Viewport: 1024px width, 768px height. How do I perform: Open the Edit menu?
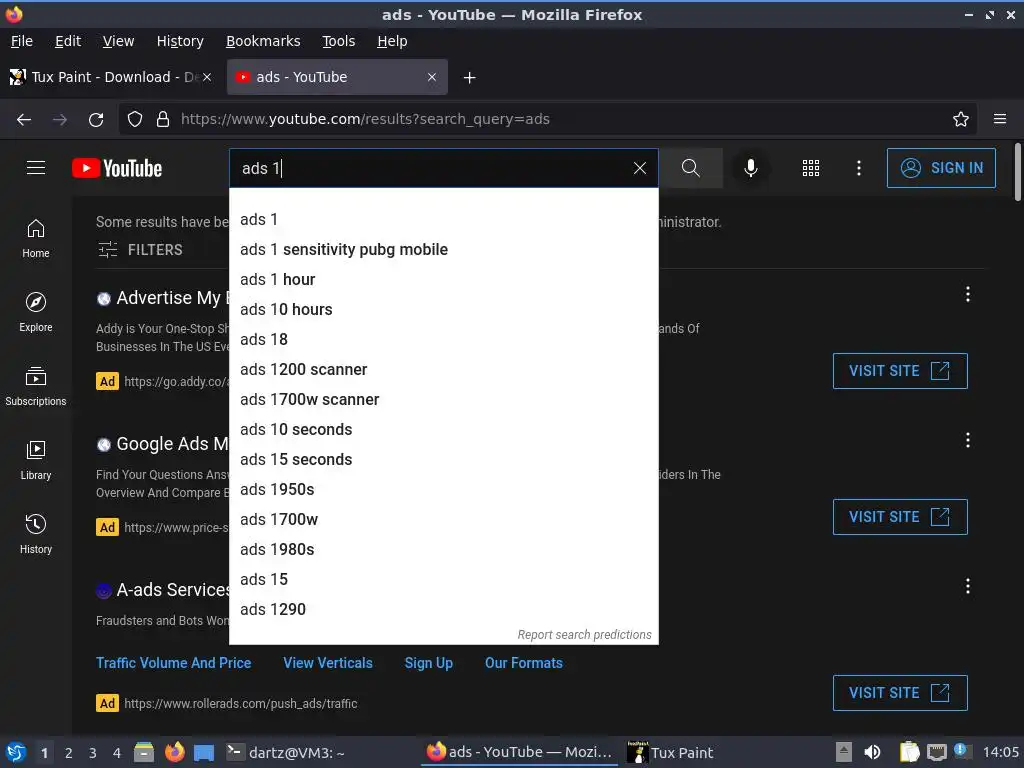click(x=68, y=41)
